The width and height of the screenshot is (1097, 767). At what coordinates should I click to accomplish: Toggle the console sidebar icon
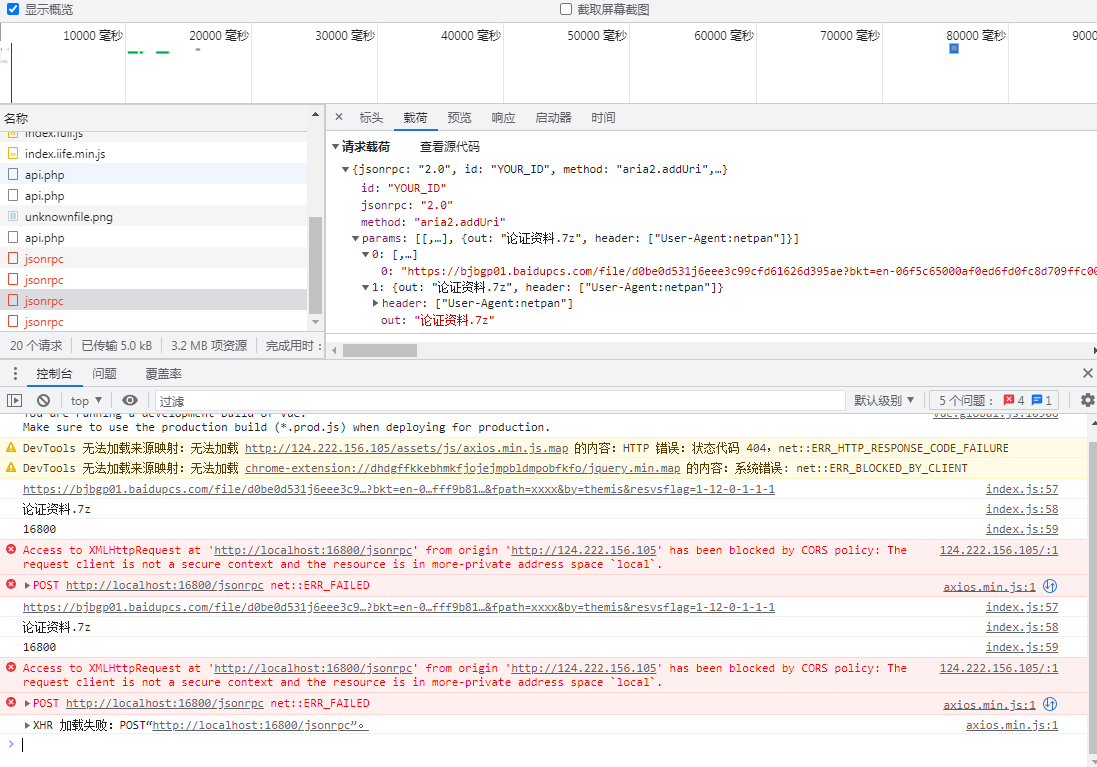[x=14, y=400]
